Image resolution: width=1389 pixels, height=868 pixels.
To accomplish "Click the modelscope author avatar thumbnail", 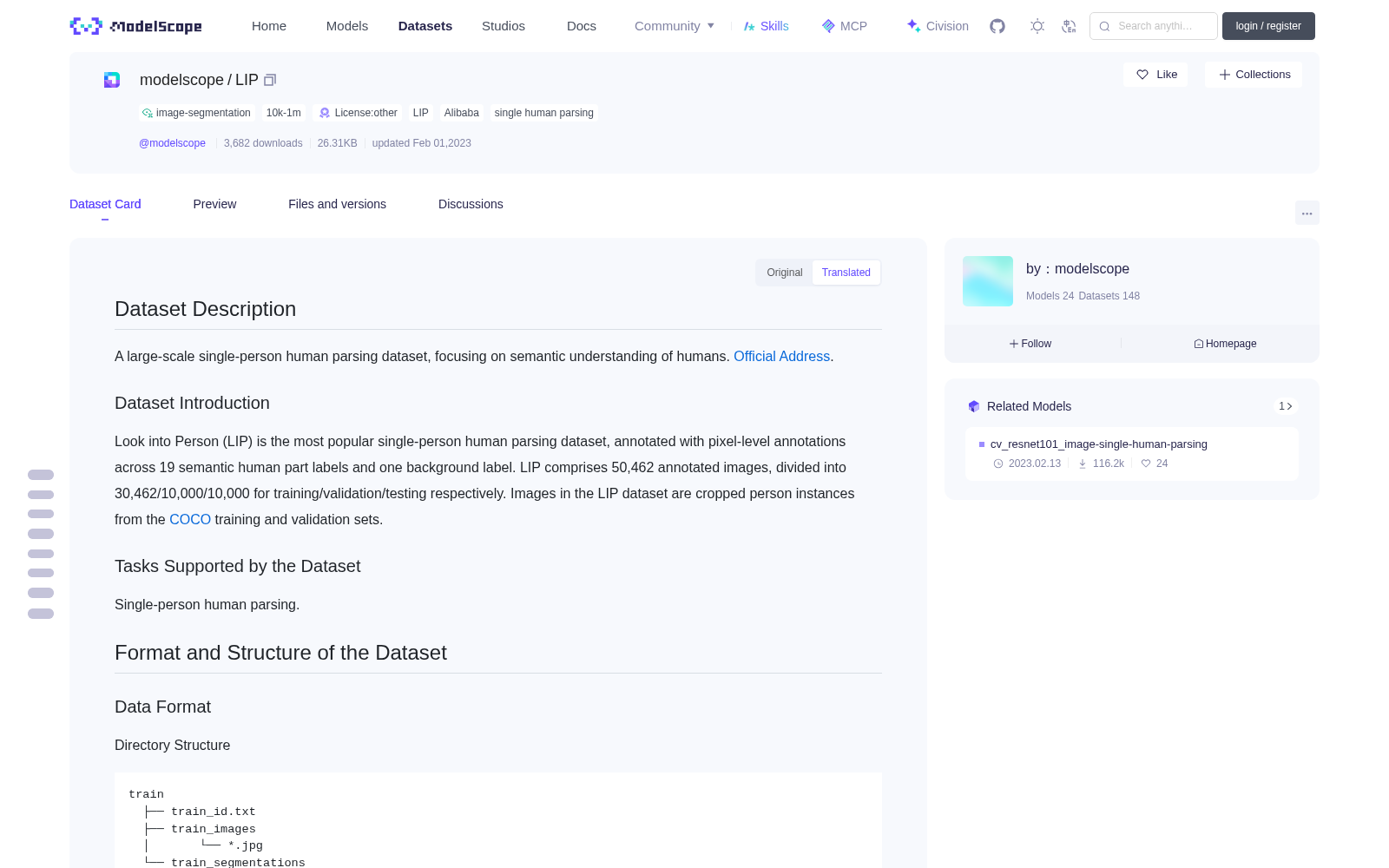I will pos(988,281).
